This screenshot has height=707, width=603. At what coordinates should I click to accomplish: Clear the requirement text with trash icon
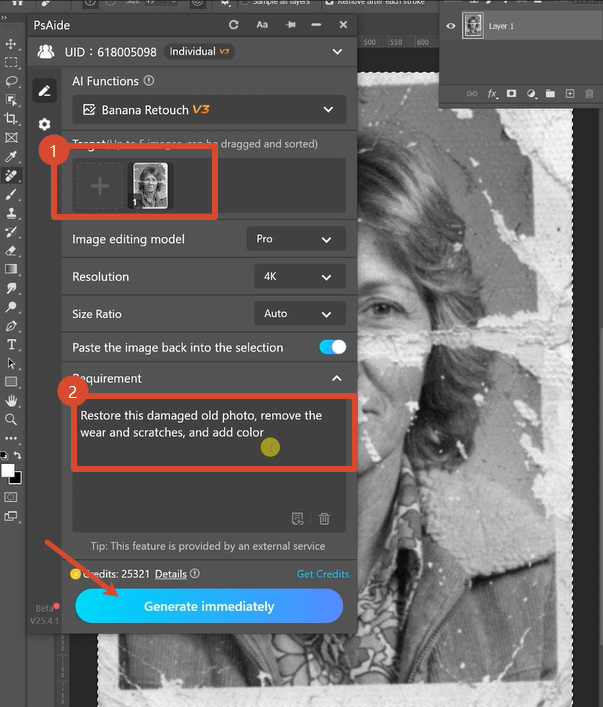click(324, 519)
